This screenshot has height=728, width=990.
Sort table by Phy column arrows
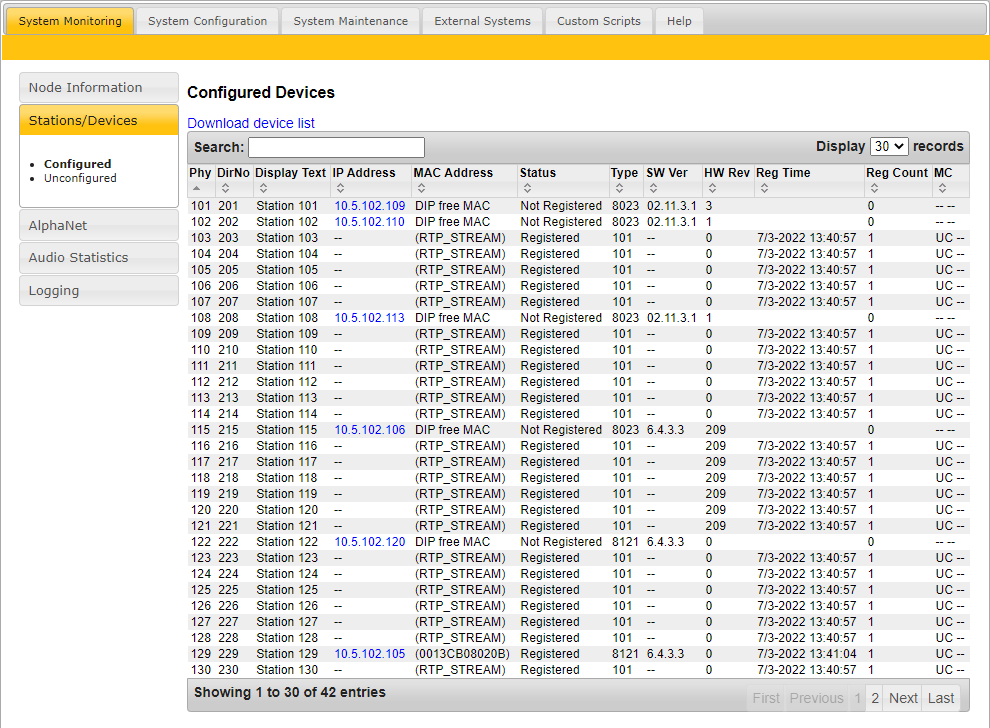[x=197, y=188]
